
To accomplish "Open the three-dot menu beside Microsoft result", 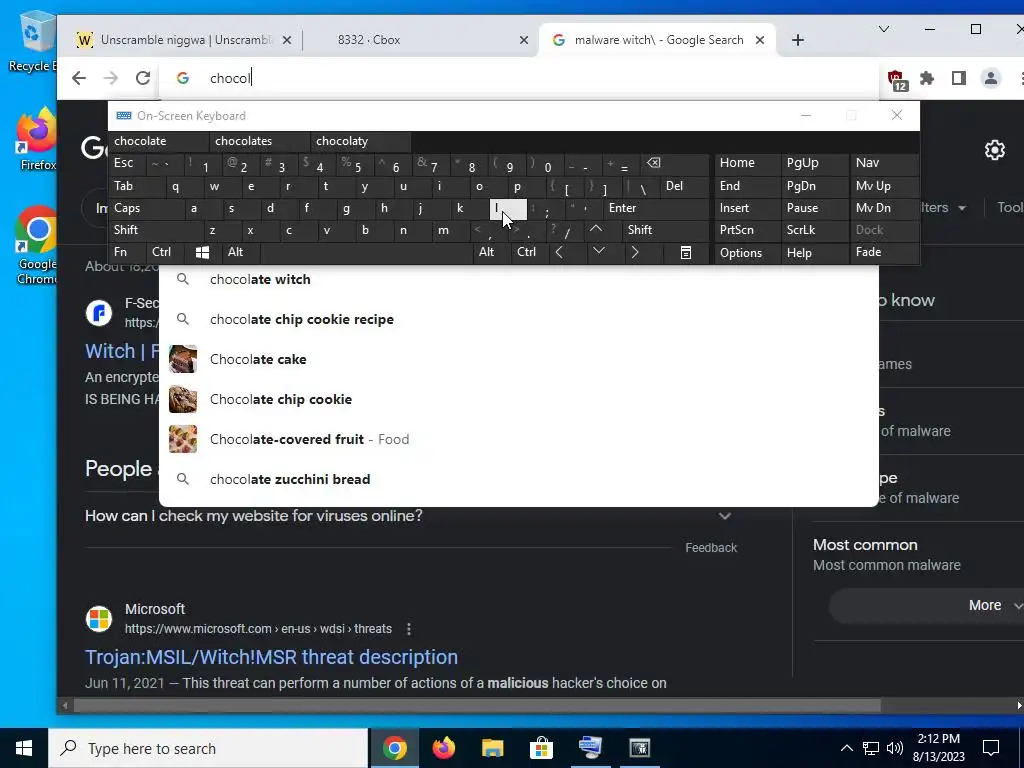I will click(x=409, y=629).
